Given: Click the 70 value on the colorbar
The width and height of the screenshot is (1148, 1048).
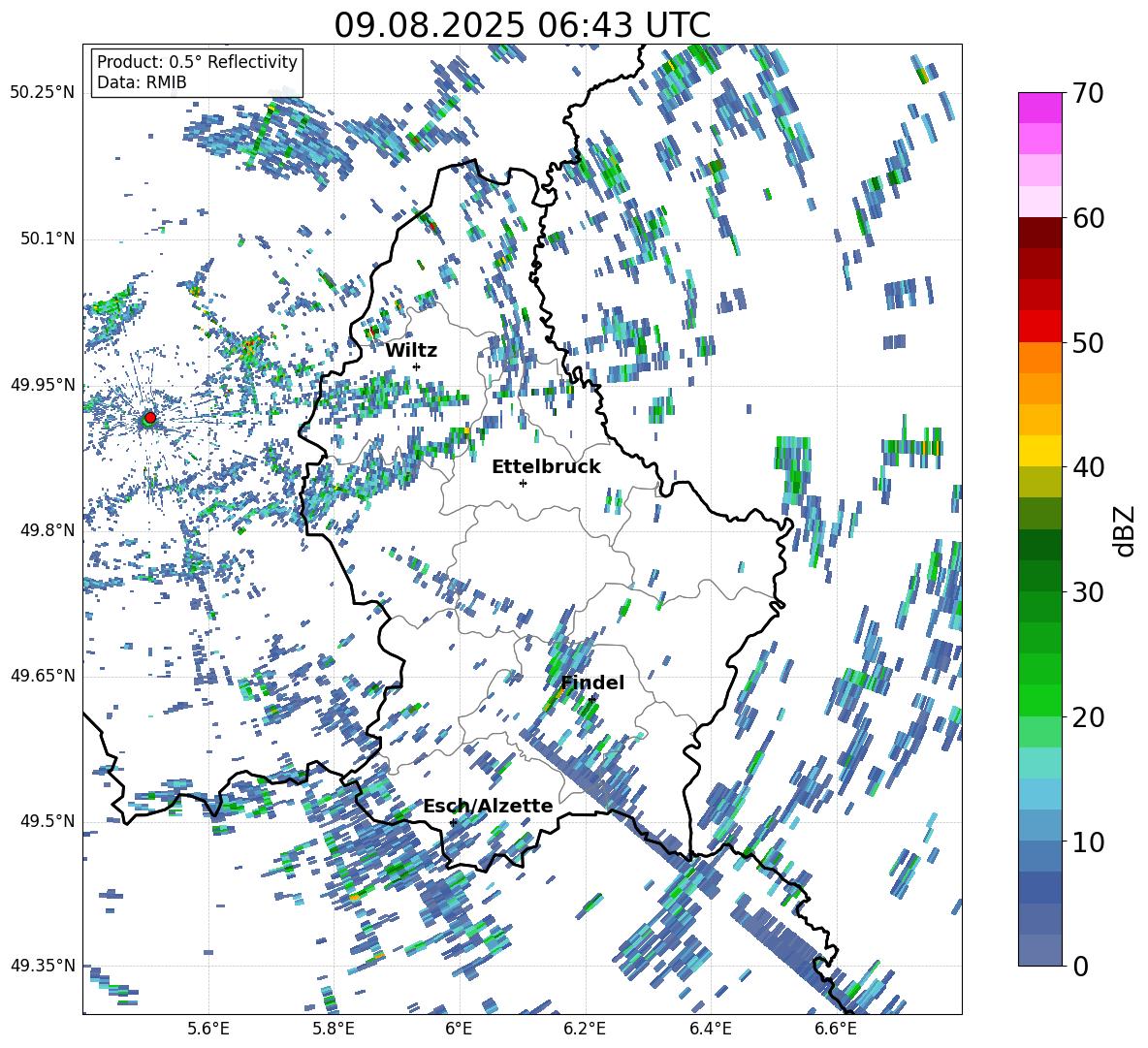Looking at the screenshot, I should point(1087,93).
